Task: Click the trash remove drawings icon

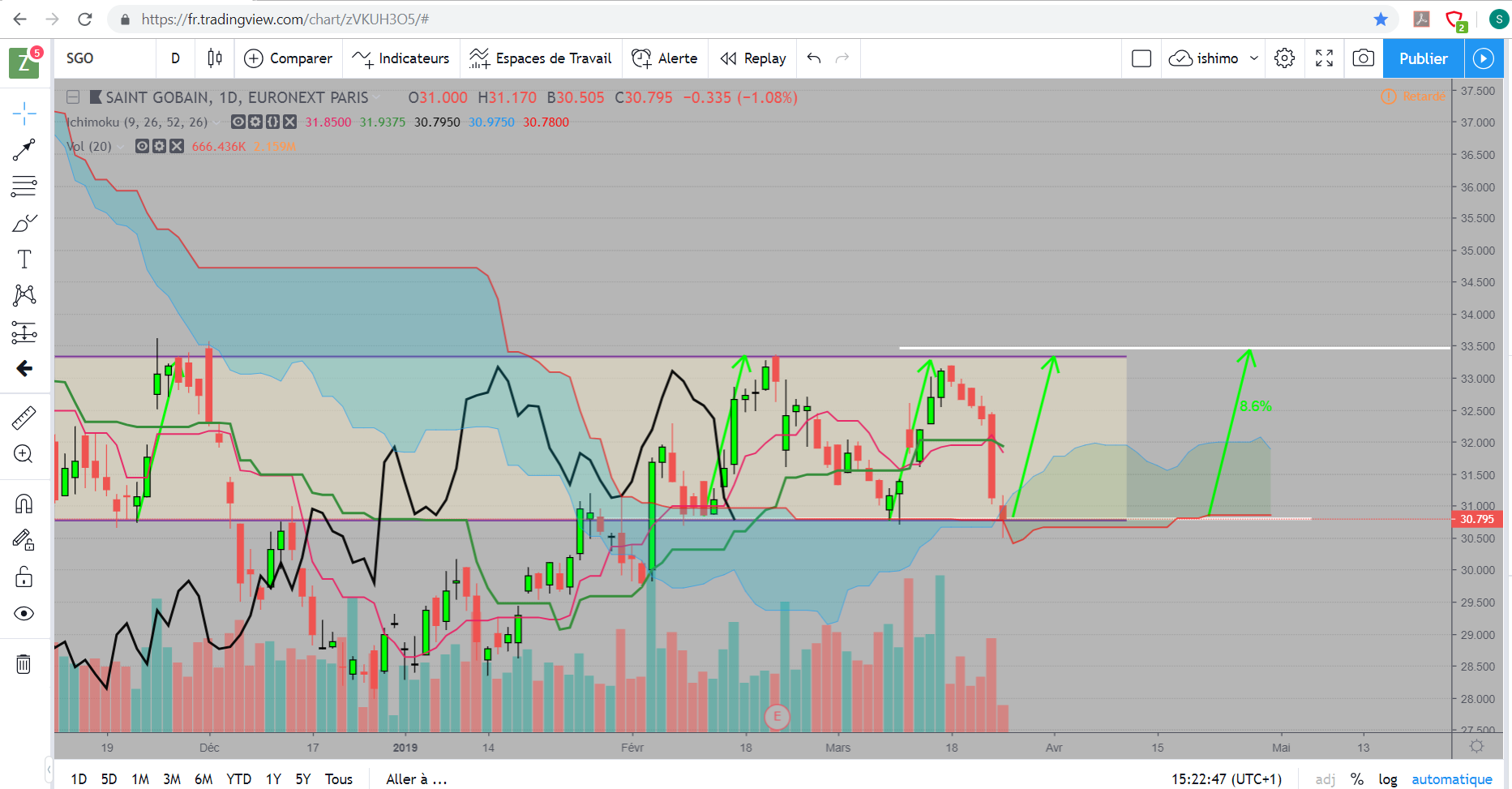Action: tap(24, 665)
